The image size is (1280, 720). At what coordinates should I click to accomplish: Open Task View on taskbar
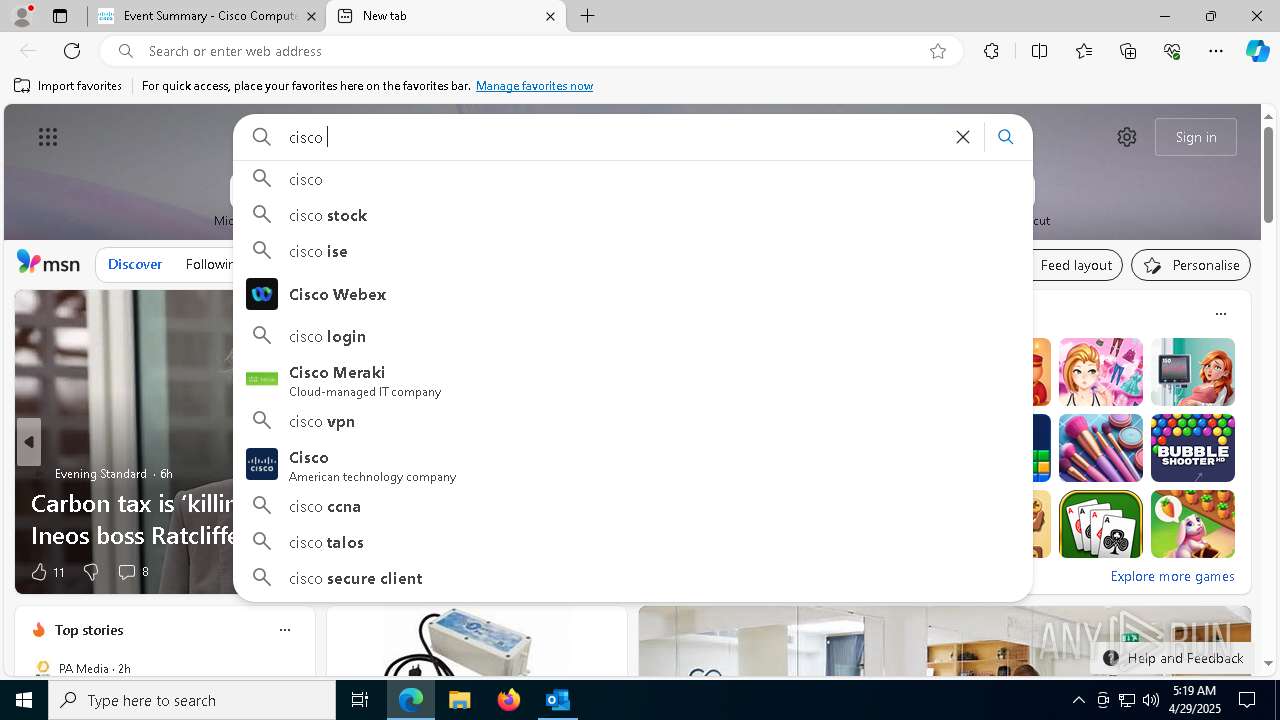360,700
